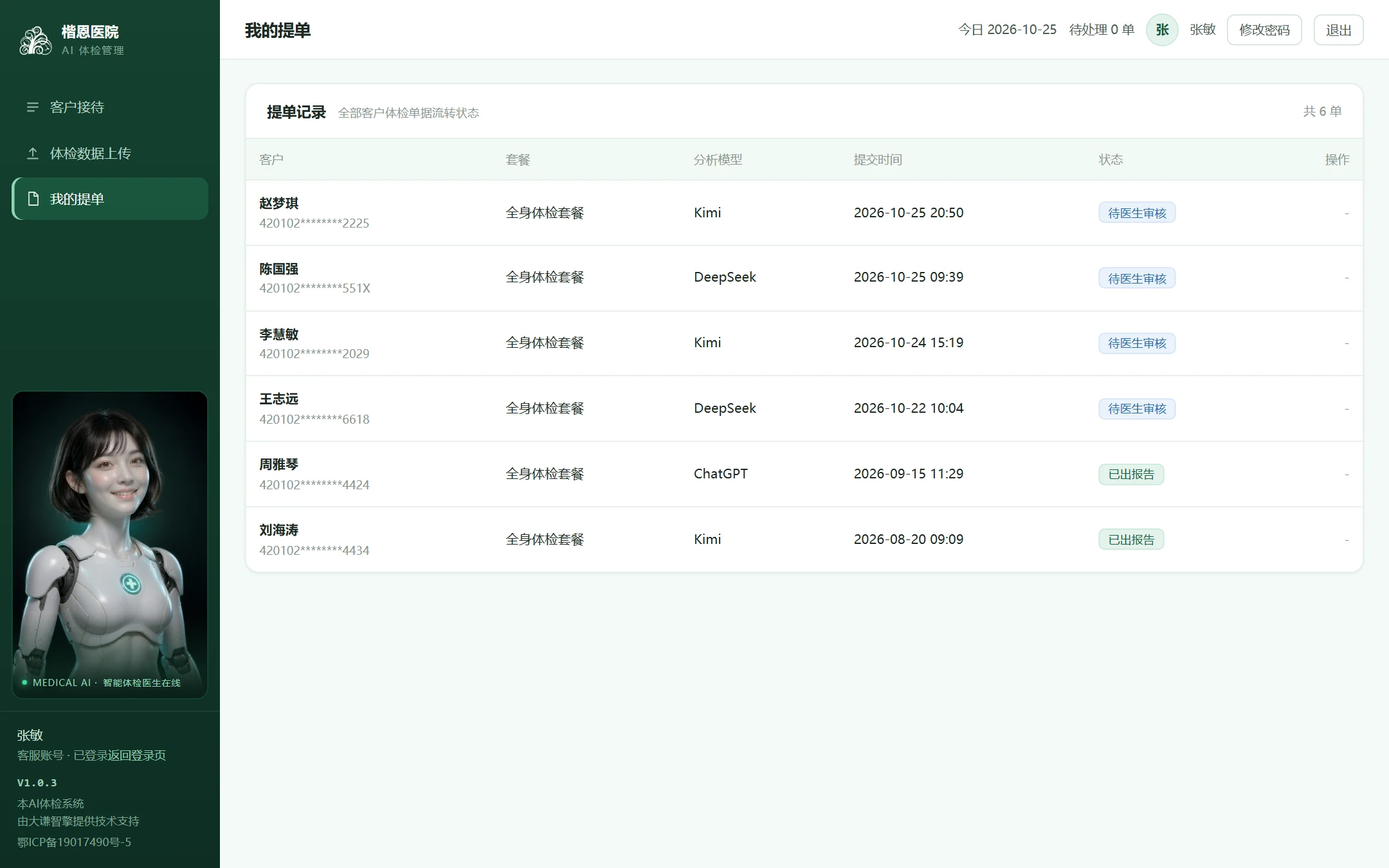Image resolution: width=1389 pixels, height=868 pixels.
Task: Click the 待处理 0 单 indicator
Action: coord(1102,30)
